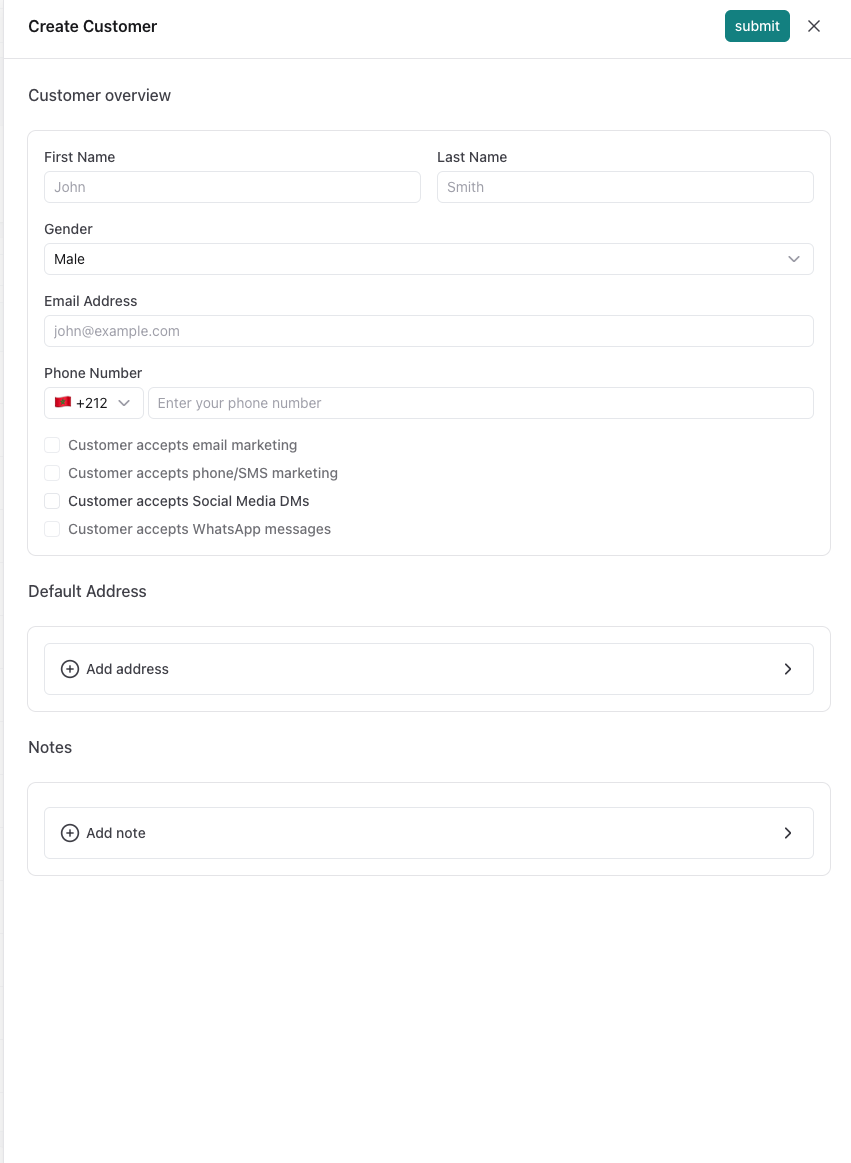
Task: Click the Gender dropdown chevron arrow
Action: (794, 259)
